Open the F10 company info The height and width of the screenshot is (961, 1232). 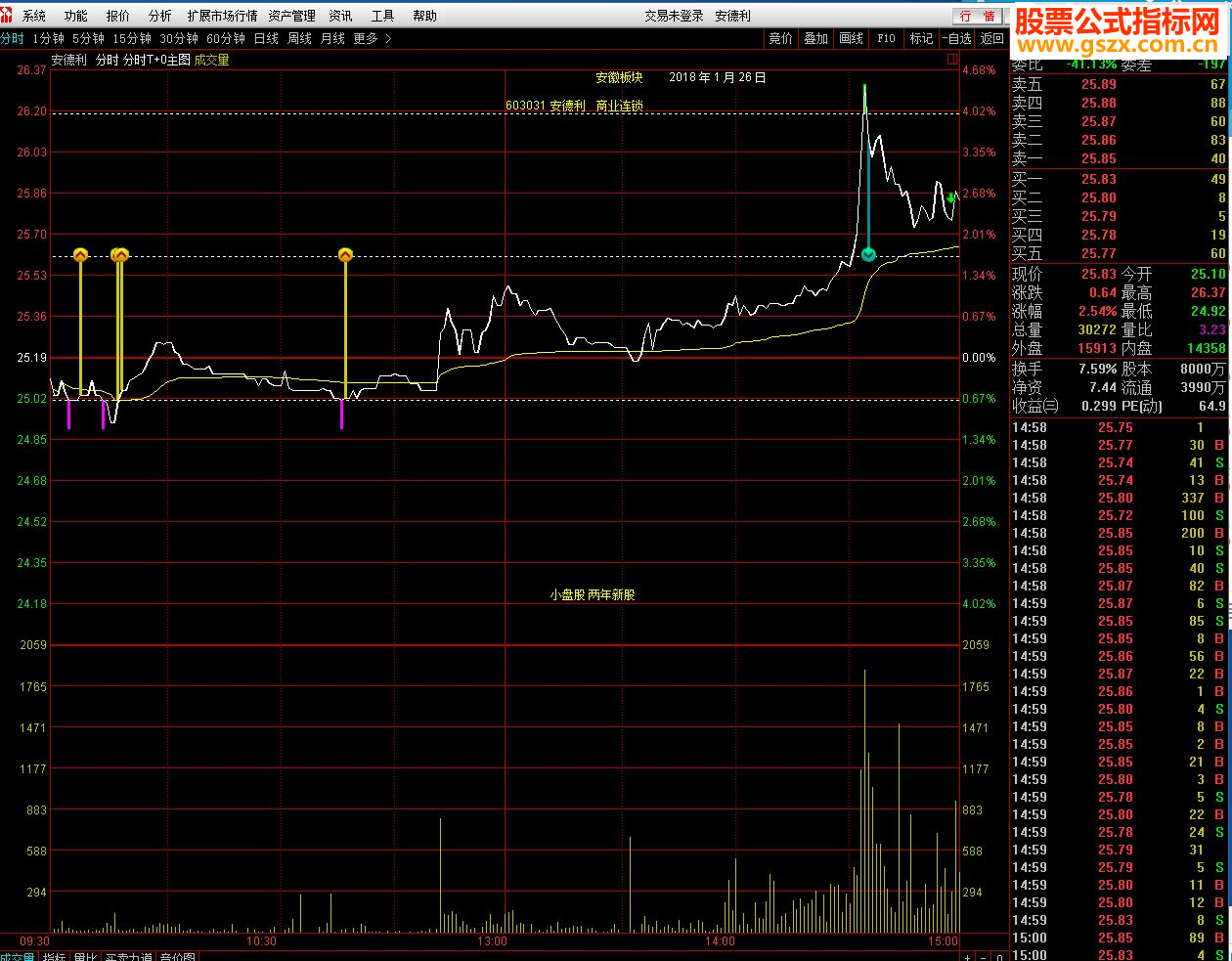(887, 38)
